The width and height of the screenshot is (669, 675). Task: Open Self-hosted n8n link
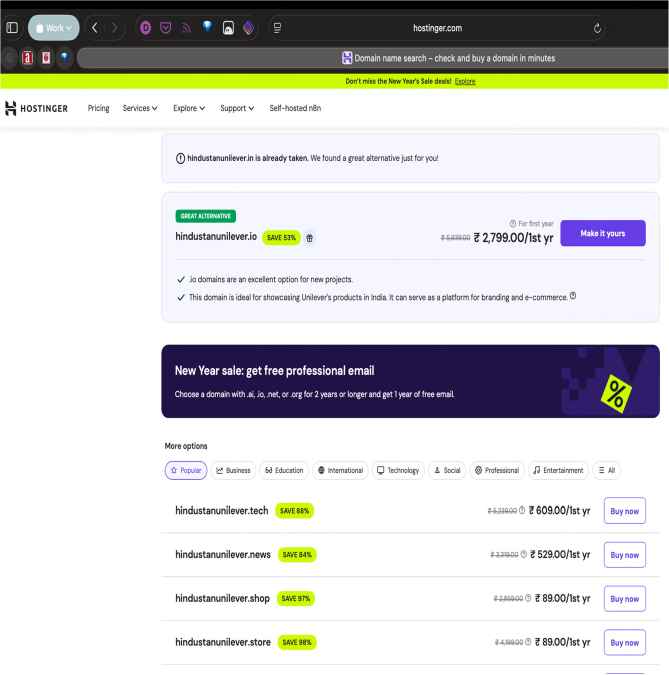pos(295,108)
